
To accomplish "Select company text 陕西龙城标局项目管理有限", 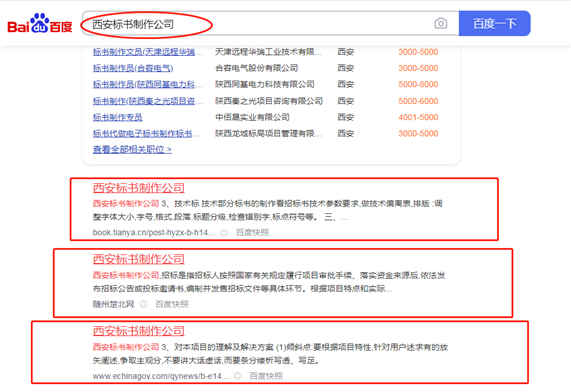I will coord(268,134).
